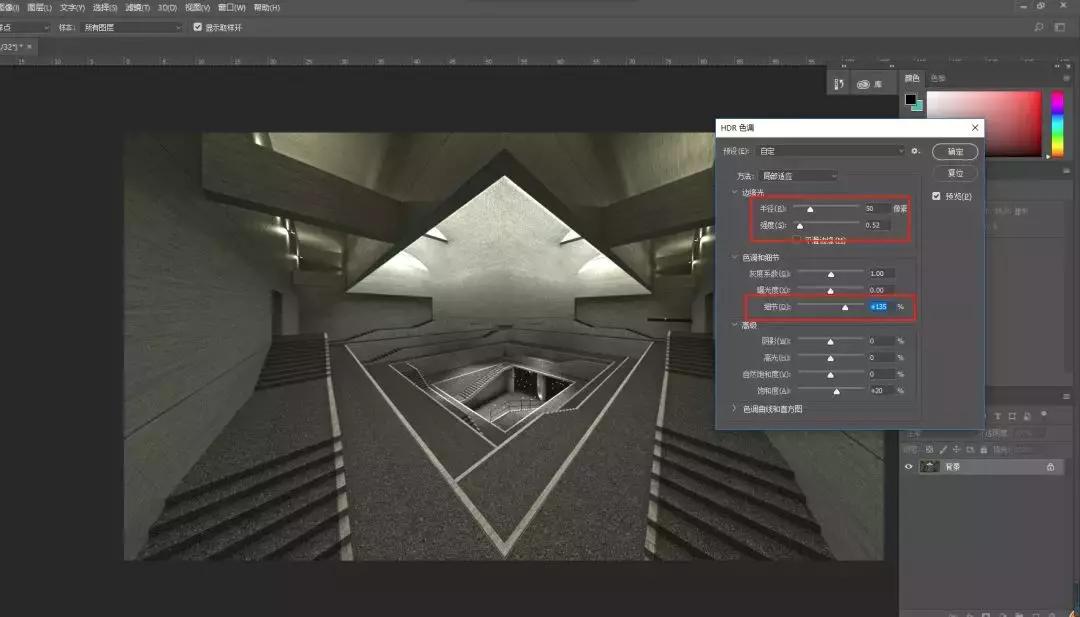Image resolution: width=1080 pixels, height=617 pixels.
Task: Open the 窗口(W) menu
Action: tap(231, 8)
